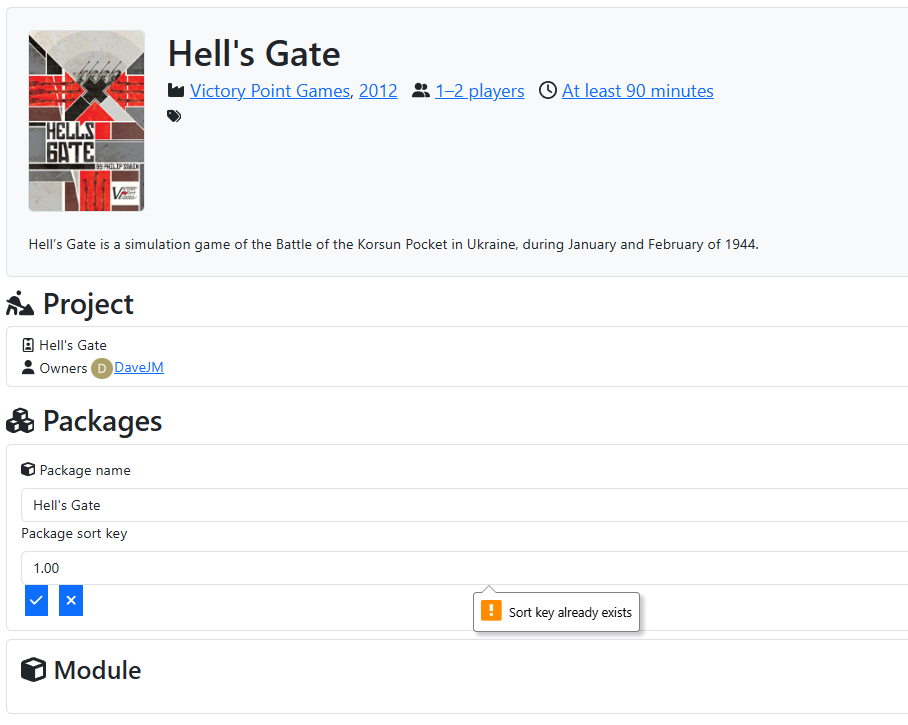Cancel package edit with X button
This screenshot has height=725, width=908.
click(71, 600)
